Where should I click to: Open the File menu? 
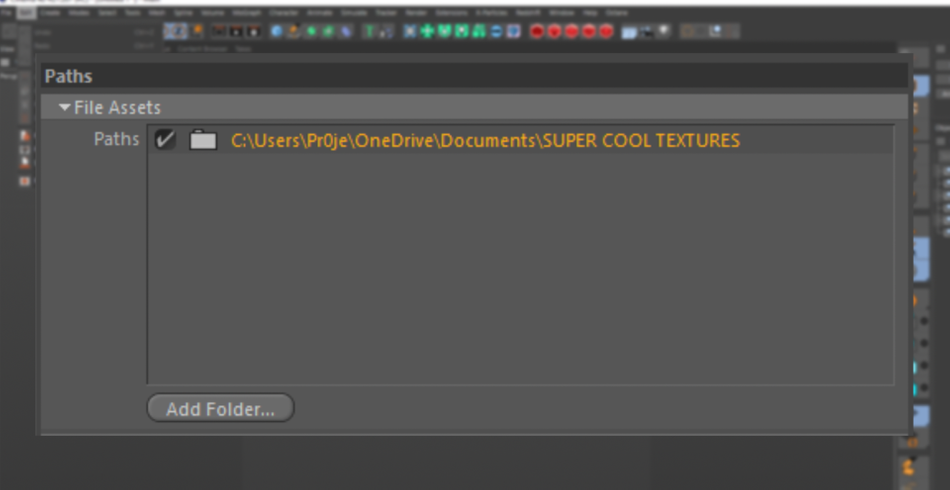[5, 12]
